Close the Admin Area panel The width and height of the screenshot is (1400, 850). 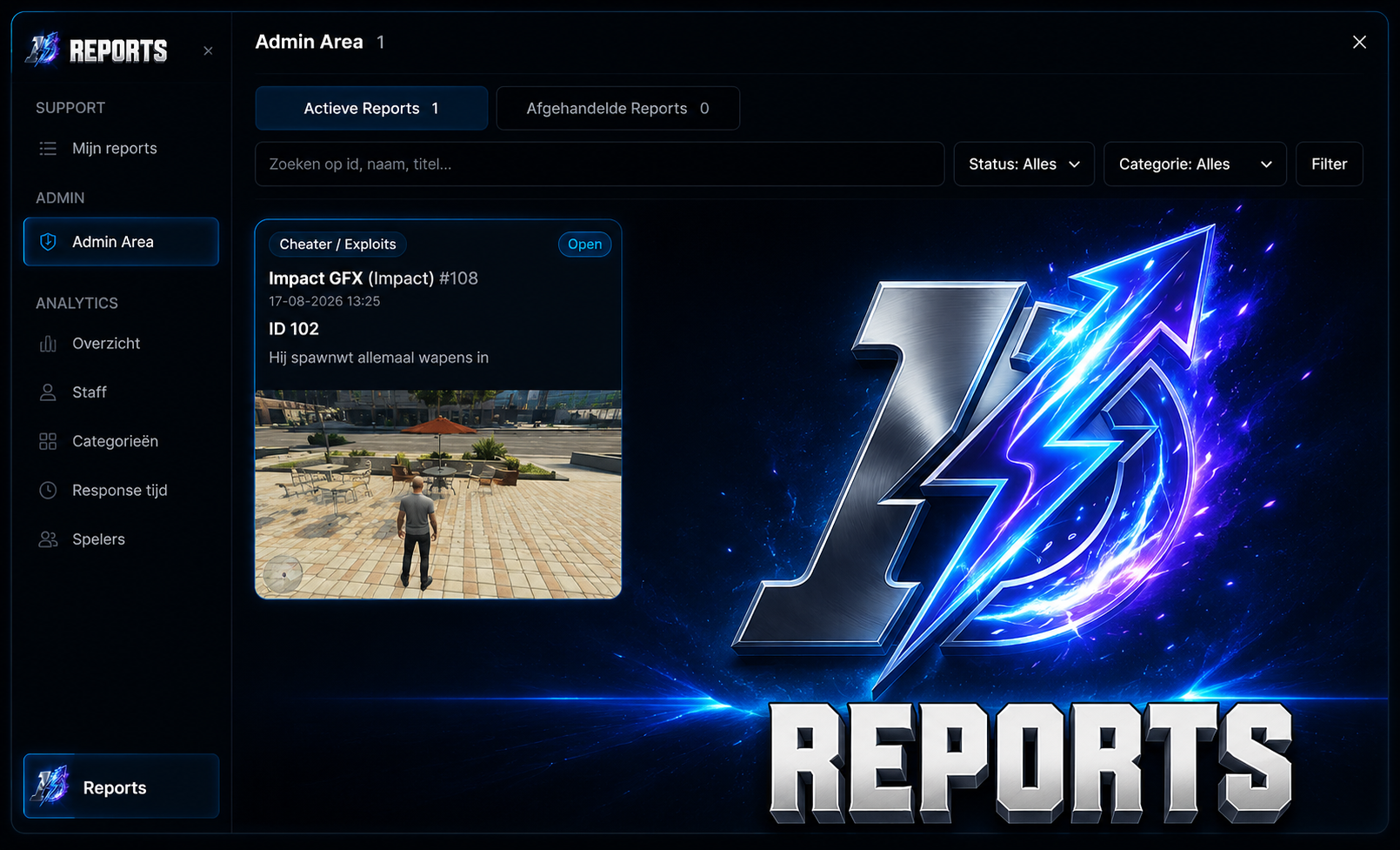coord(1359,42)
